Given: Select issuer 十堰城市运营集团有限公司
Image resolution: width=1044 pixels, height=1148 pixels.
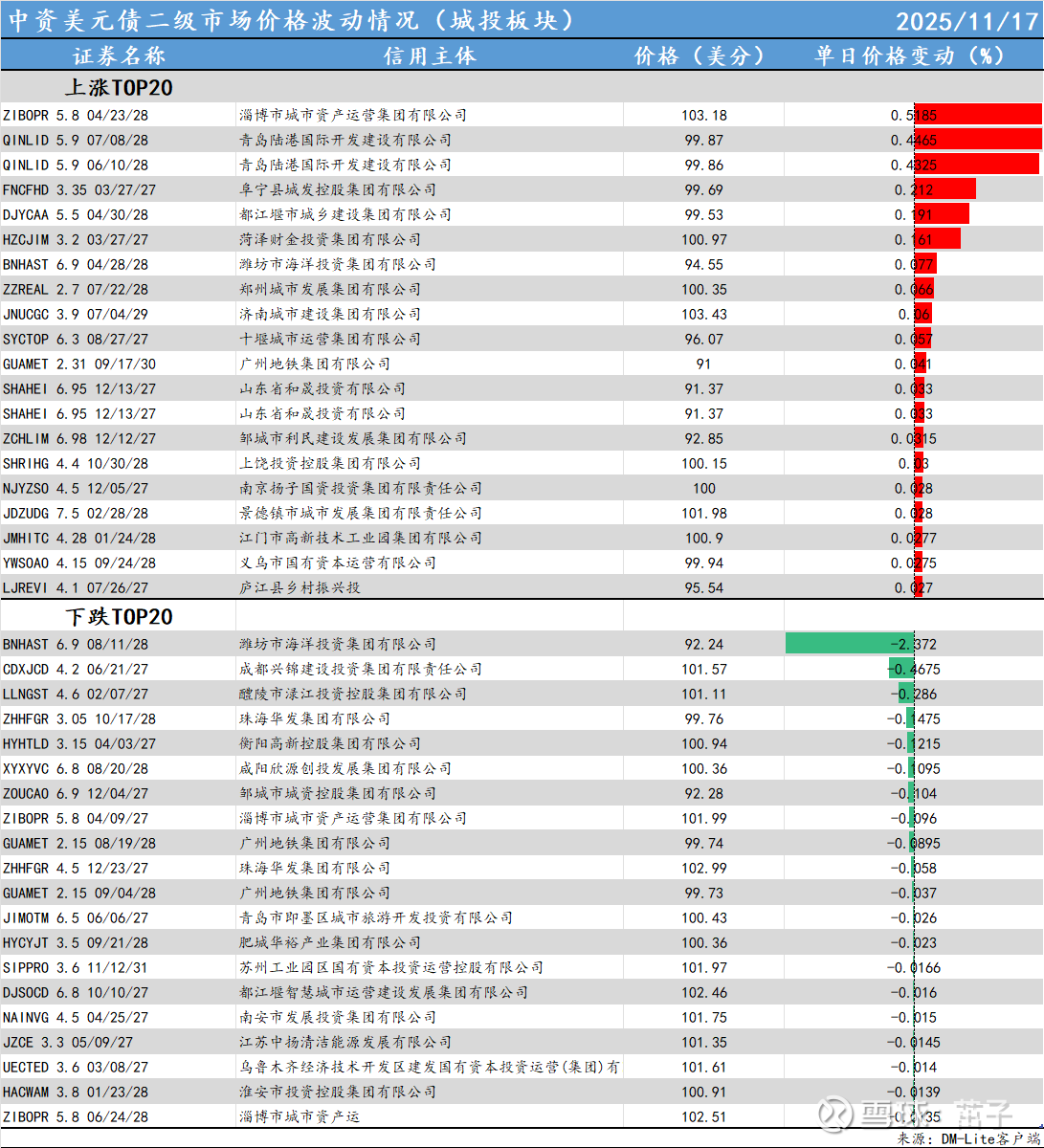Looking at the screenshot, I should coord(330,339).
